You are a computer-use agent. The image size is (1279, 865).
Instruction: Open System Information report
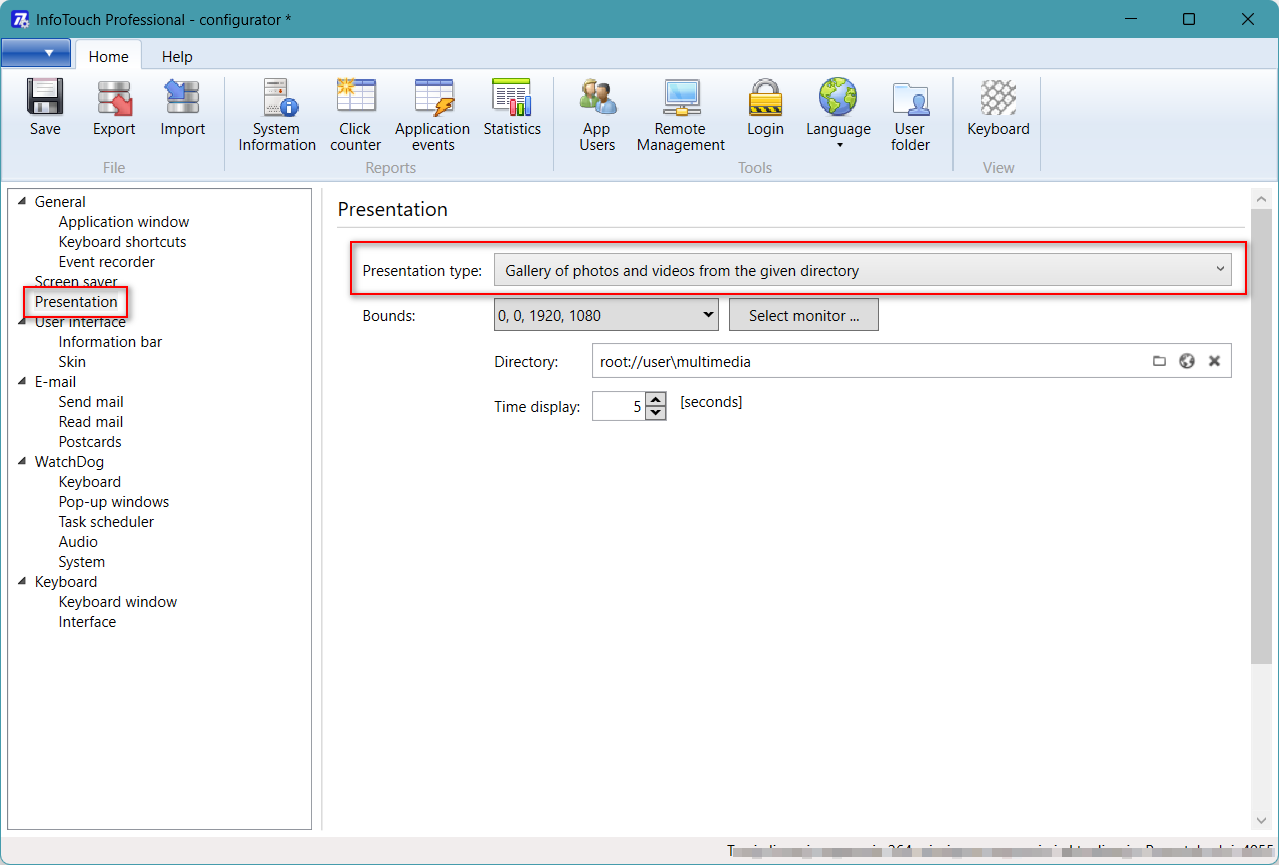pos(277,115)
